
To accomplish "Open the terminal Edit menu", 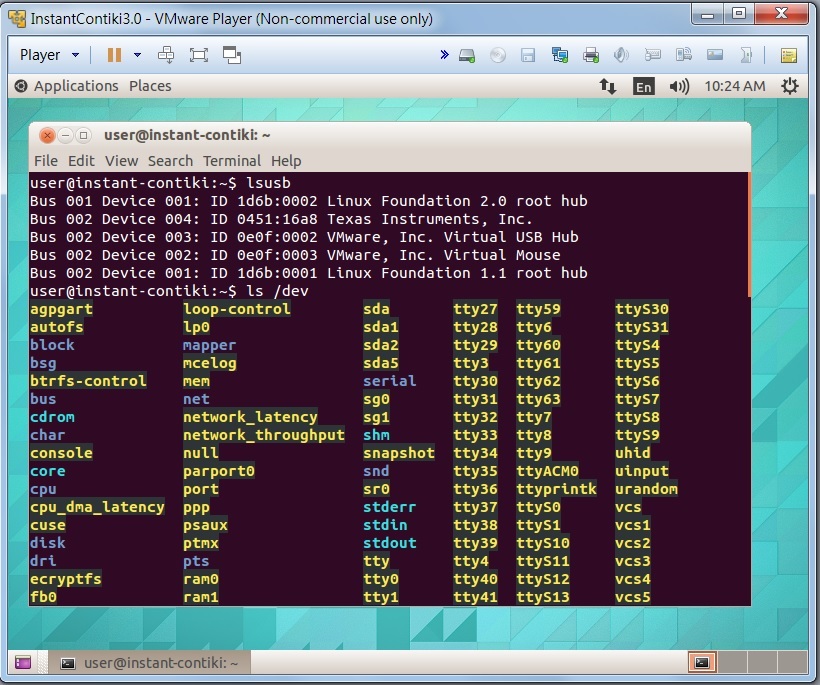I will pyautogui.click(x=81, y=161).
